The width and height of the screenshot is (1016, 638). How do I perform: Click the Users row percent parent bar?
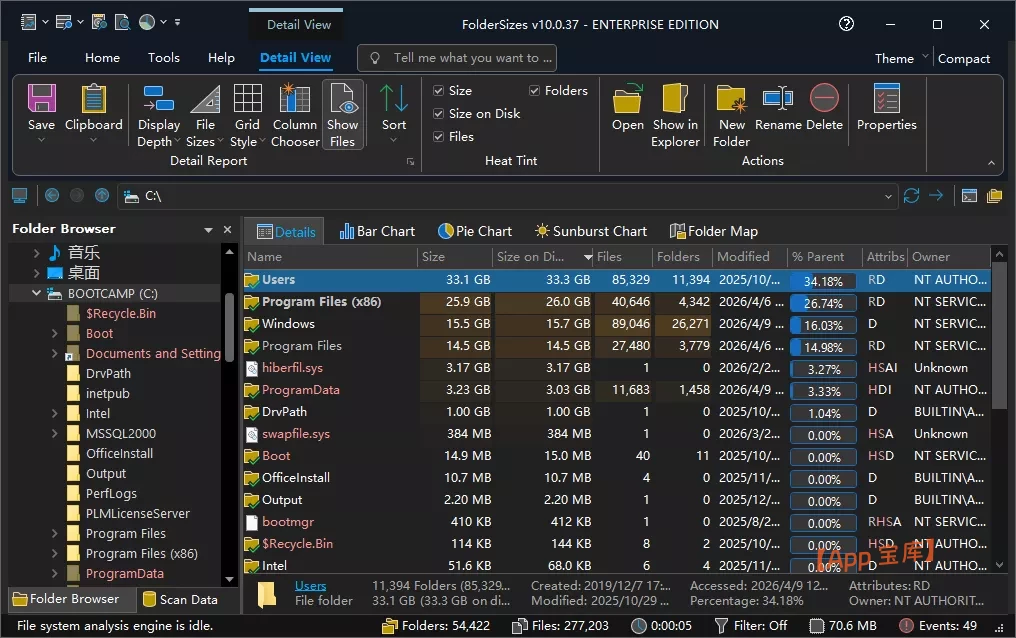822,281
